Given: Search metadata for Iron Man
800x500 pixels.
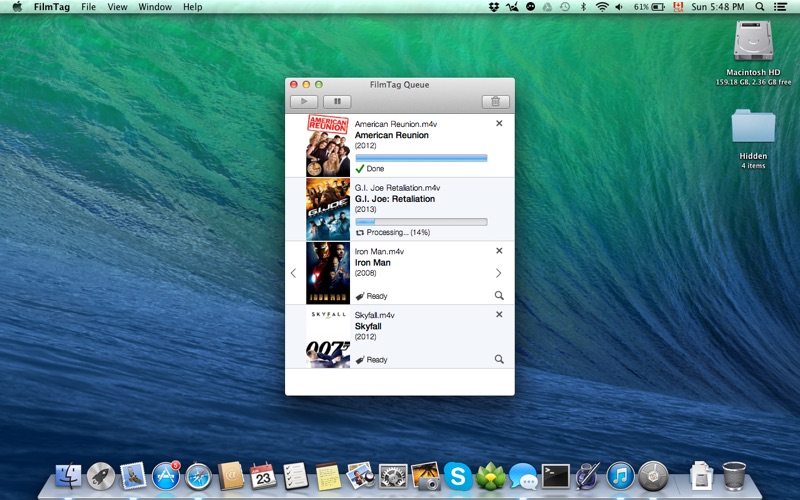Looking at the screenshot, I should coord(499,296).
